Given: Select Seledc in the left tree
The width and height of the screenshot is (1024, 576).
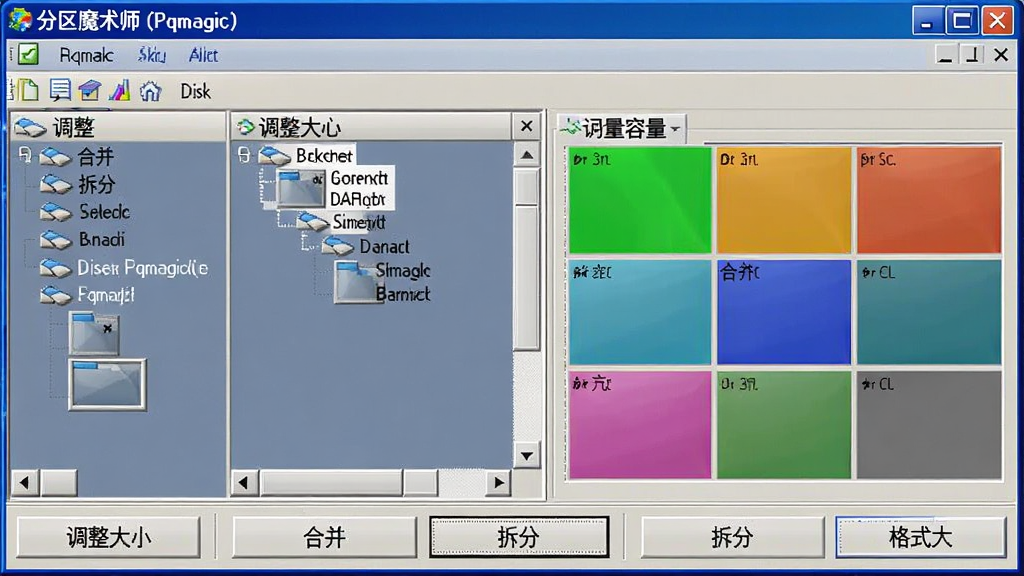Looking at the screenshot, I should tap(104, 212).
